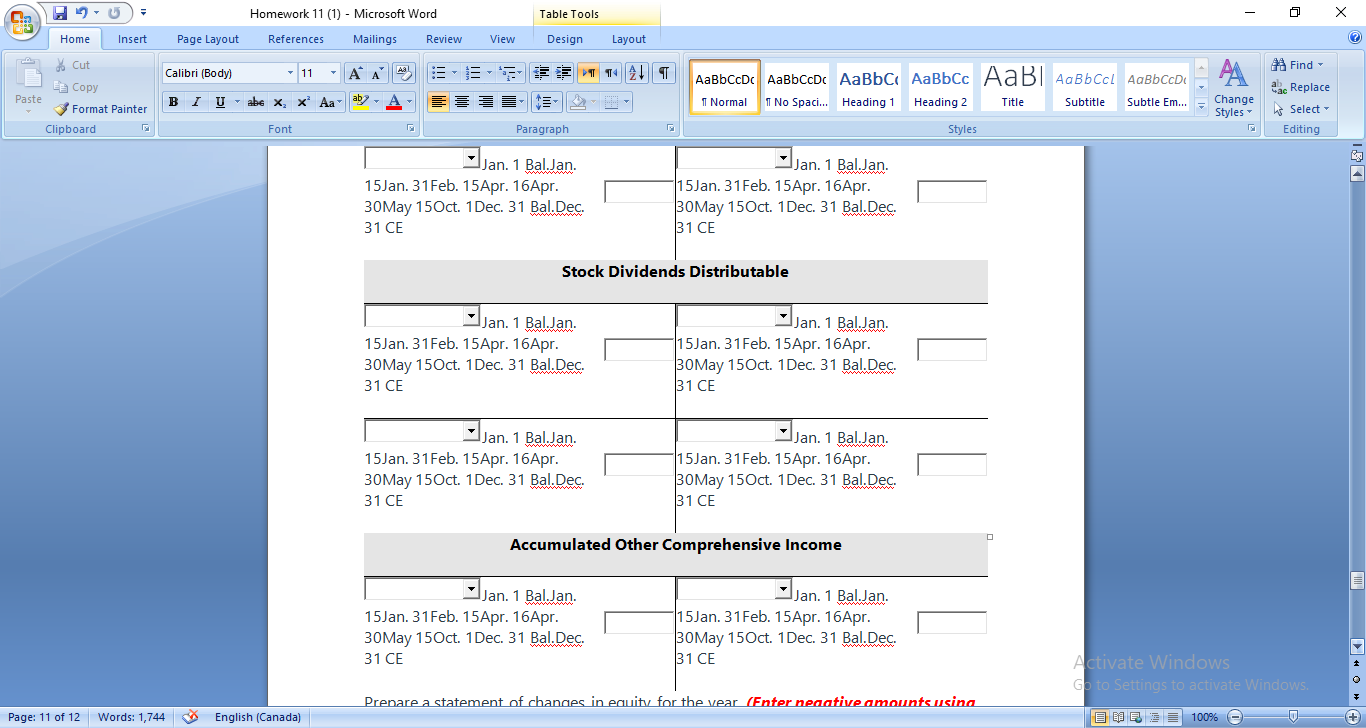The width and height of the screenshot is (1366, 728).
Task: Toggle underline formatting
Action: pyautogui.click(x=220, y=102)
